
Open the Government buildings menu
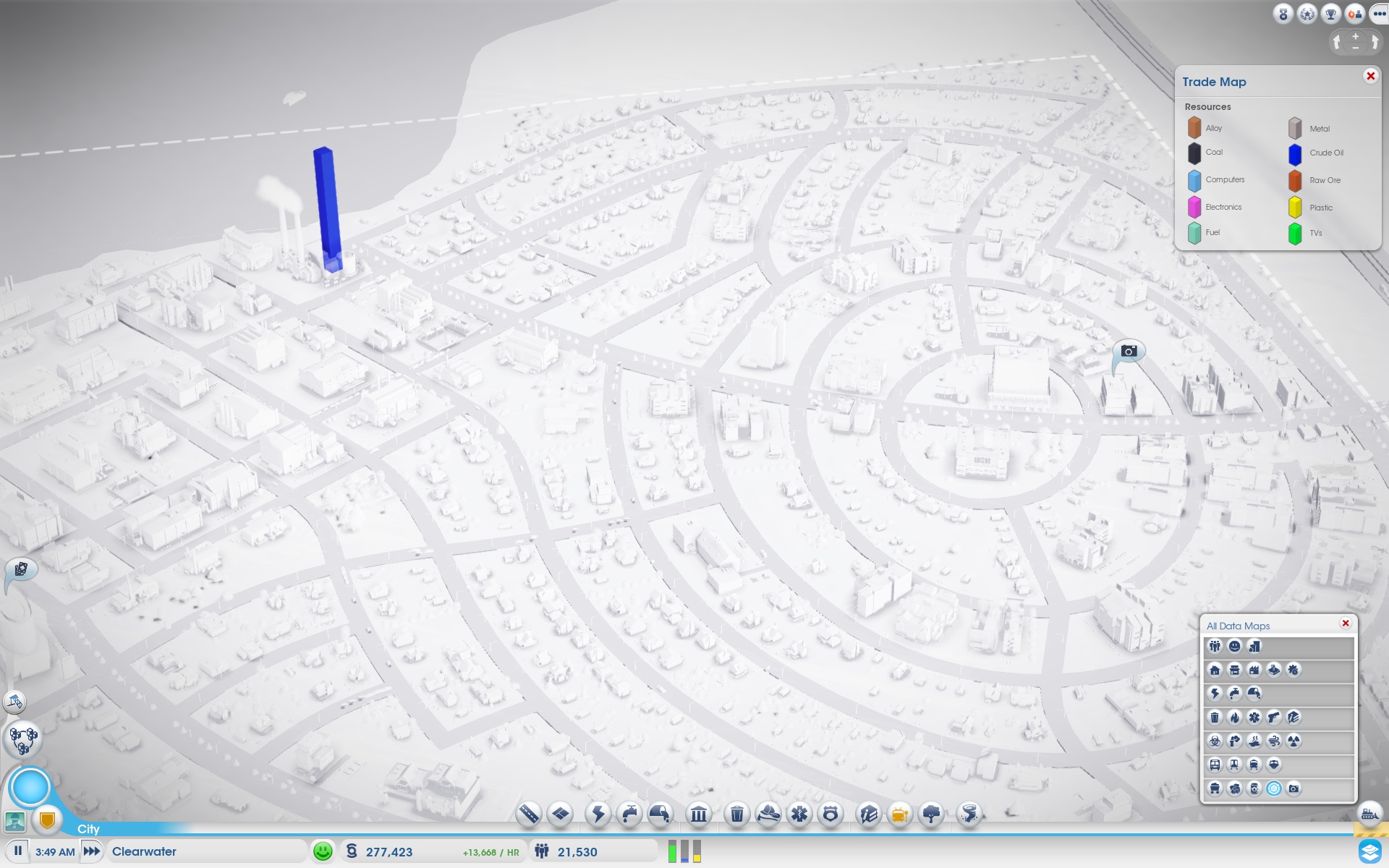(699, 814)
